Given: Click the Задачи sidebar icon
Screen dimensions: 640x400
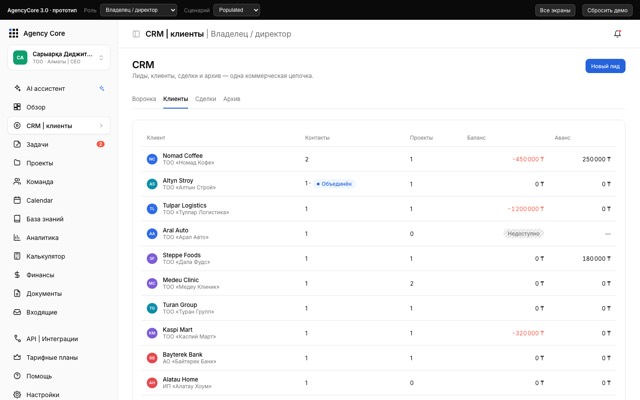Looking at the screenshot, I should (x=17, y=144).
